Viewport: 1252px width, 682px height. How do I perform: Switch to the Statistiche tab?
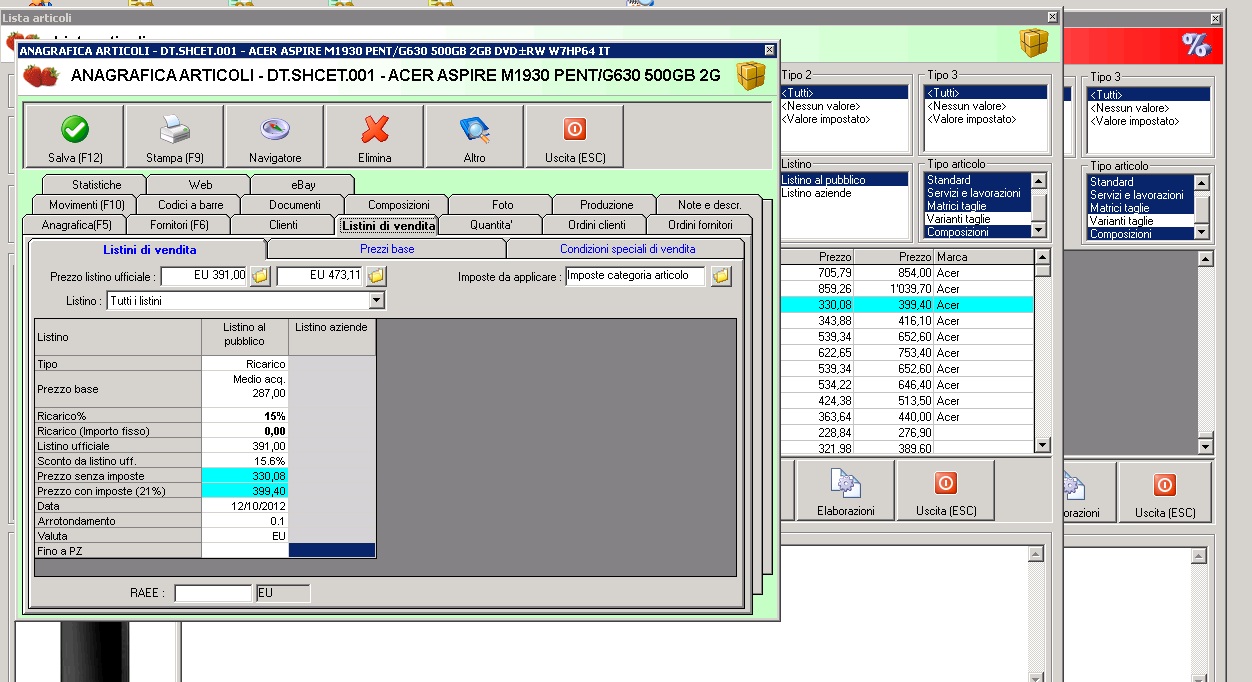click(x=96, y=185)
